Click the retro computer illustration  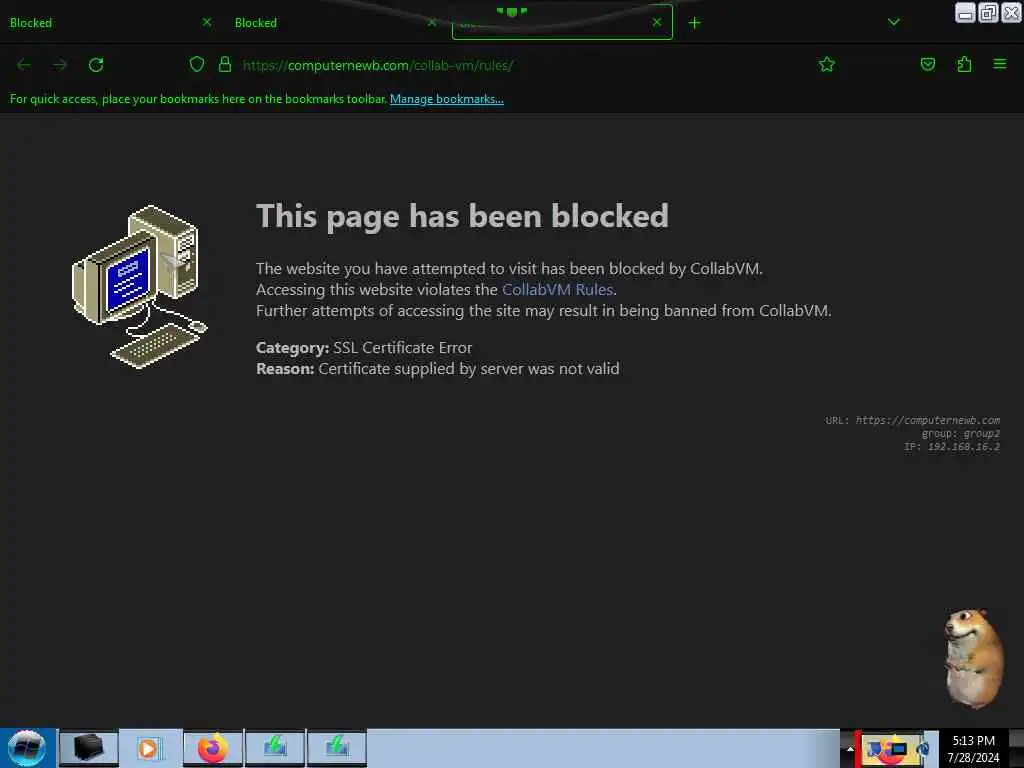pyautogui.click(x=139, y=286)
